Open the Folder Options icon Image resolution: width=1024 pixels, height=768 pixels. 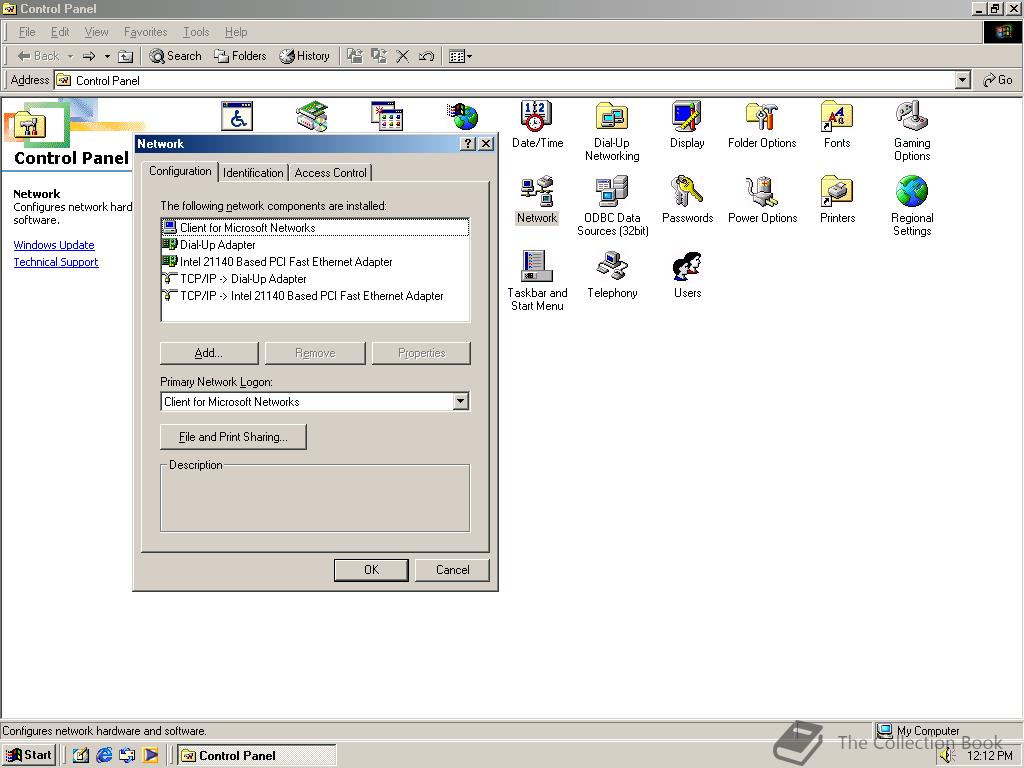pos(762,124)
